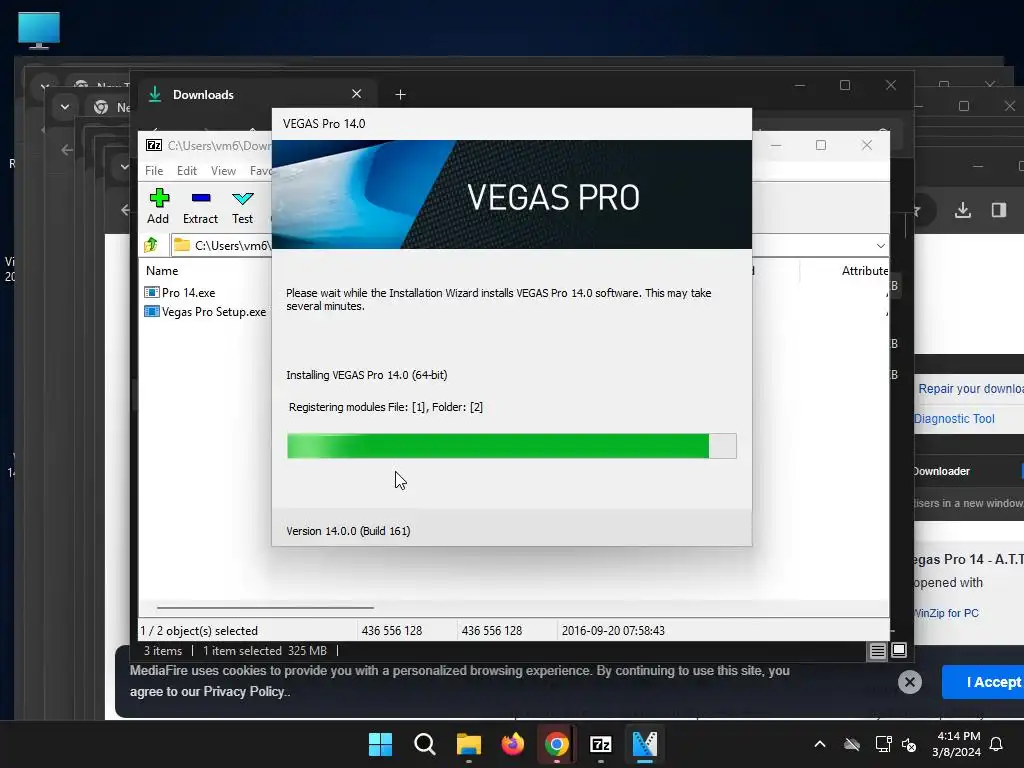Toggle the browser side panel icon

coord(999,210)
